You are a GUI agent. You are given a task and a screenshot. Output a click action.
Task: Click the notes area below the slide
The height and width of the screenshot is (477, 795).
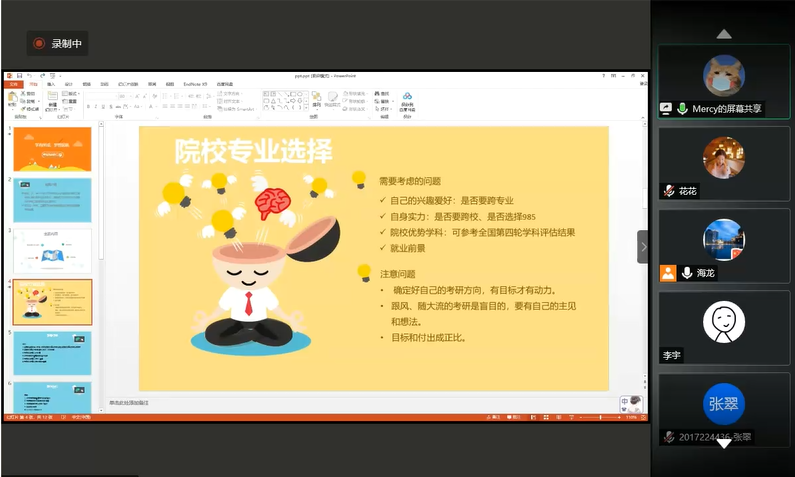pos(300,402)
